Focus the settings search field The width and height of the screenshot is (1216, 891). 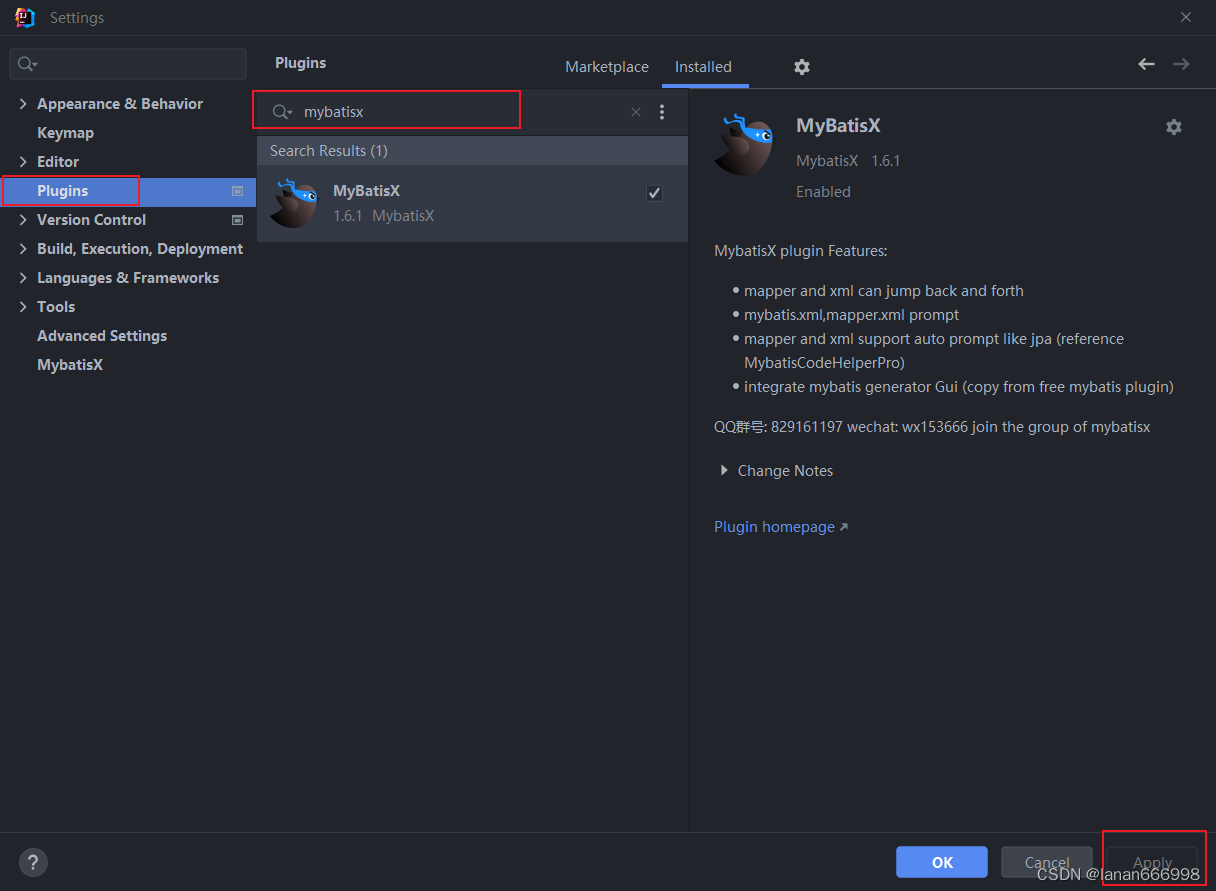[x=128, y=64]
